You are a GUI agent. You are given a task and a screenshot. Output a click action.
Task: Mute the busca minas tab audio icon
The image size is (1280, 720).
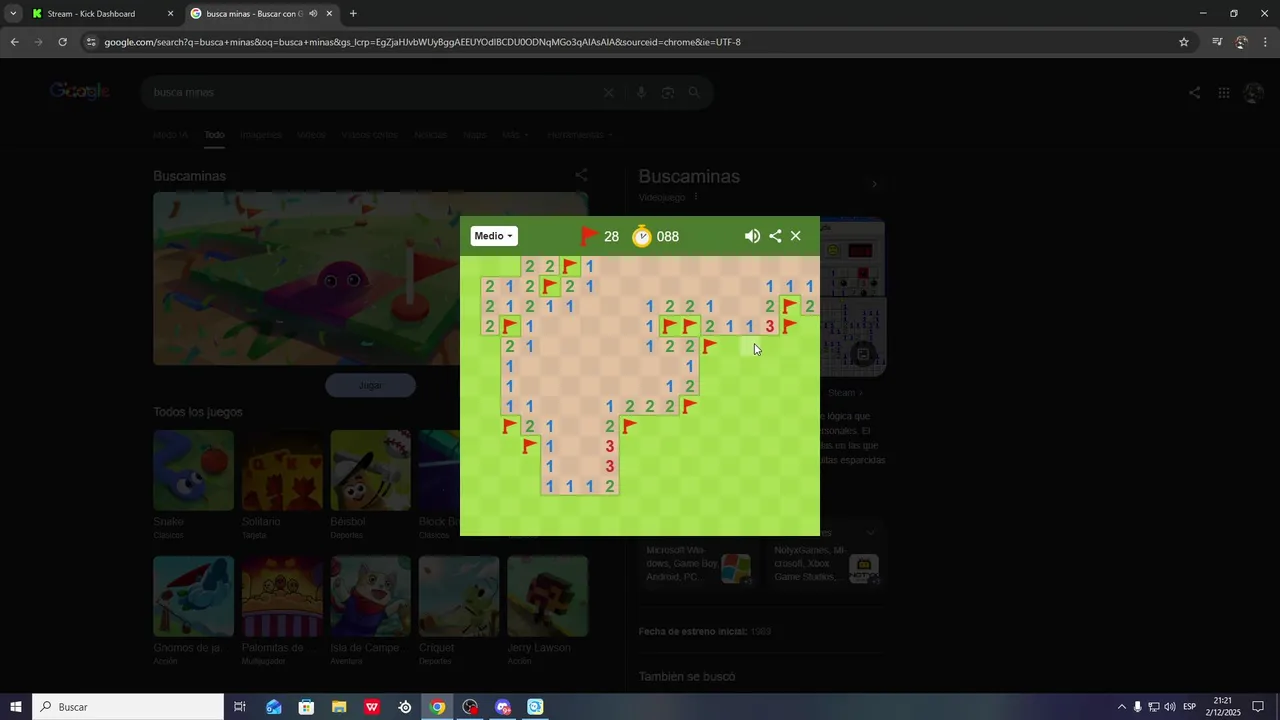click(x=313, y=14)
